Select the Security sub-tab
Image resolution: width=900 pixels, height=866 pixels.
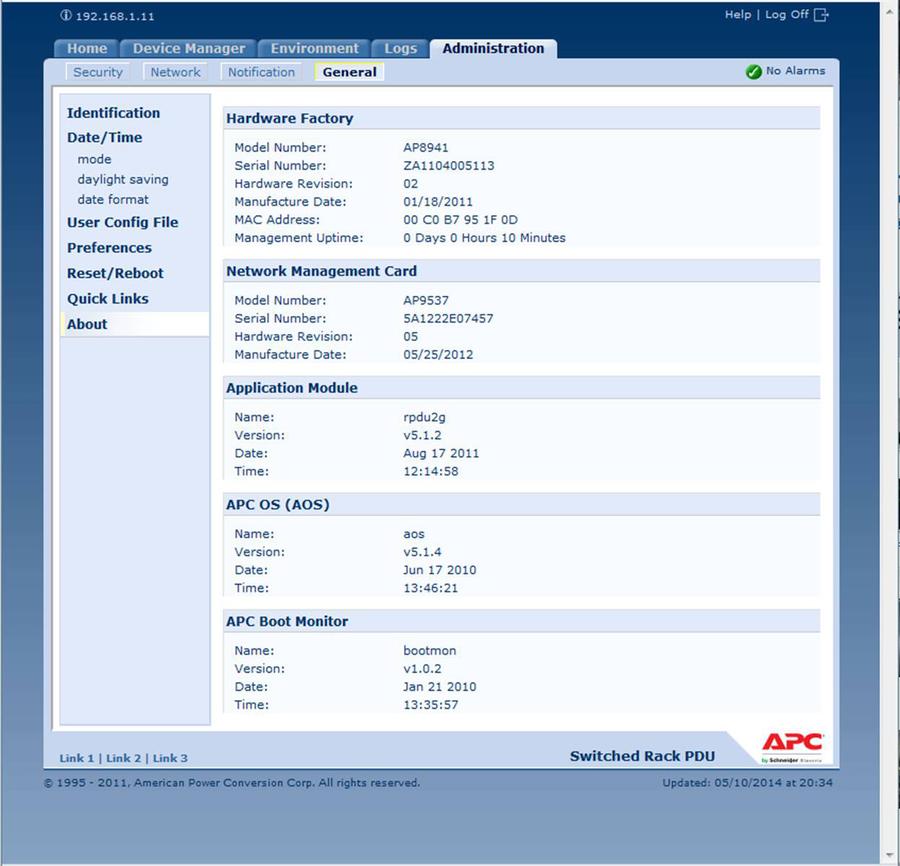click(x=98, y=72)
